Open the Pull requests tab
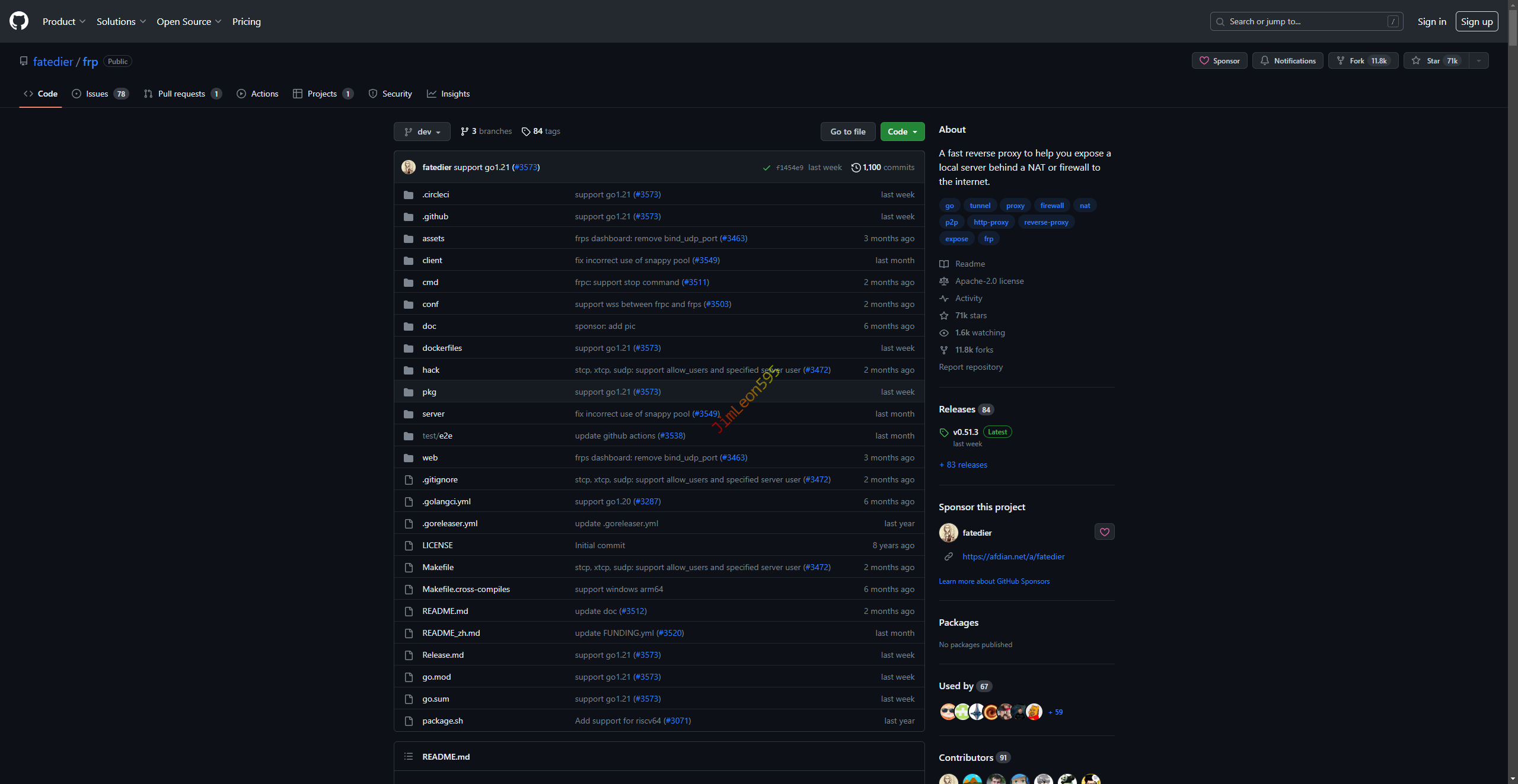 (x=182, y=94)
